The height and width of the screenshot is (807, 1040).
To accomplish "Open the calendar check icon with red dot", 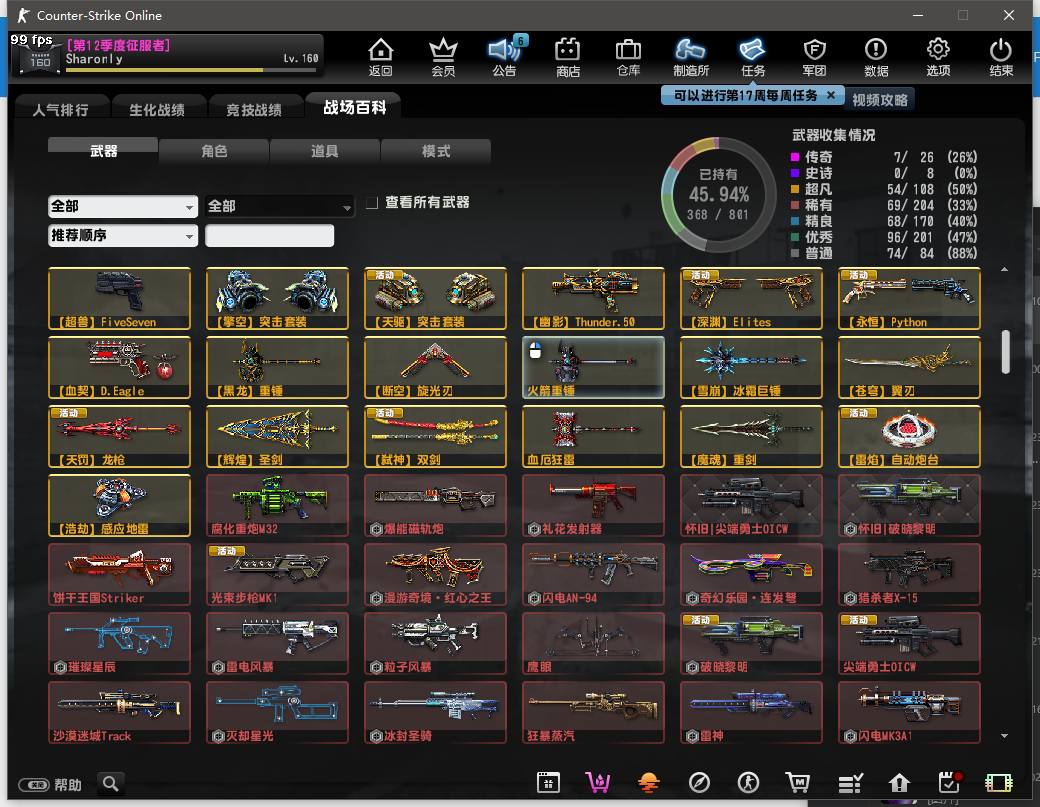I will (x=949, y=783).
